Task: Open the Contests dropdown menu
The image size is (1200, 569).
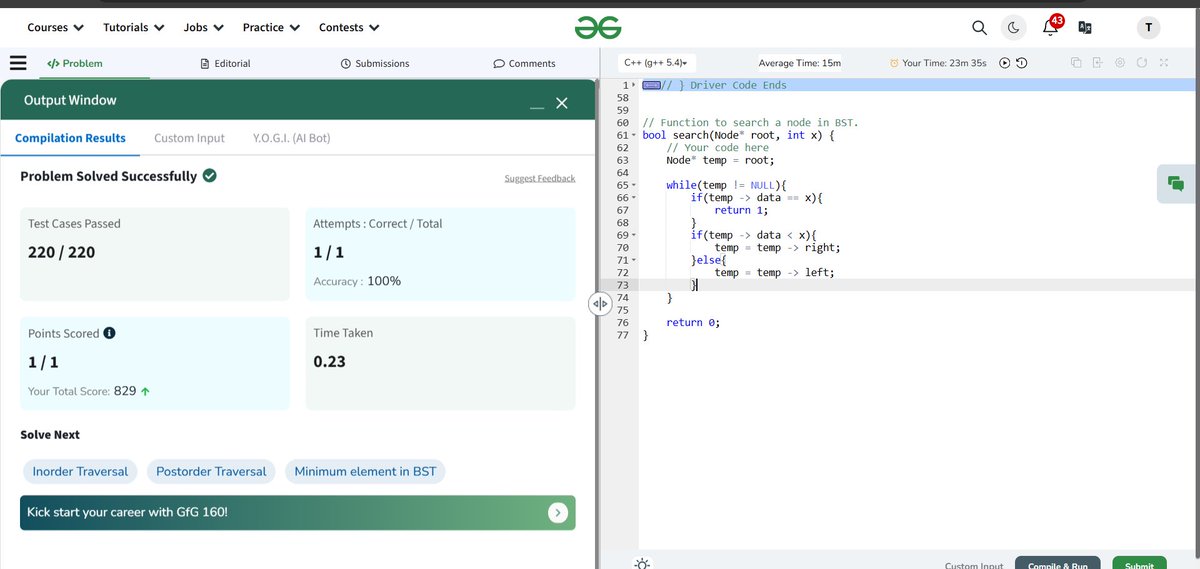Action: click(x=349, y=28)
